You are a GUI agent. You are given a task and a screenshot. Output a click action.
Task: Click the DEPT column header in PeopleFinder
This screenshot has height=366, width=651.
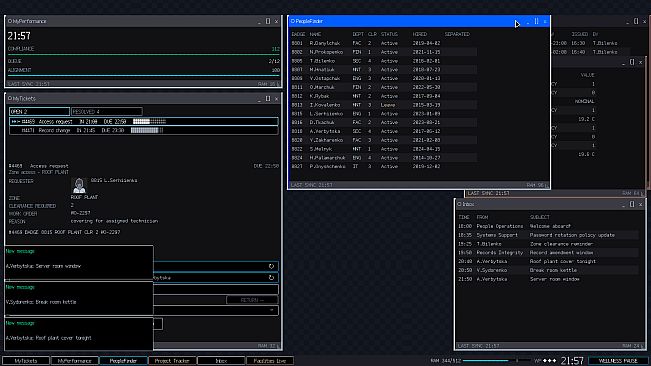click(x=357, y=34)
